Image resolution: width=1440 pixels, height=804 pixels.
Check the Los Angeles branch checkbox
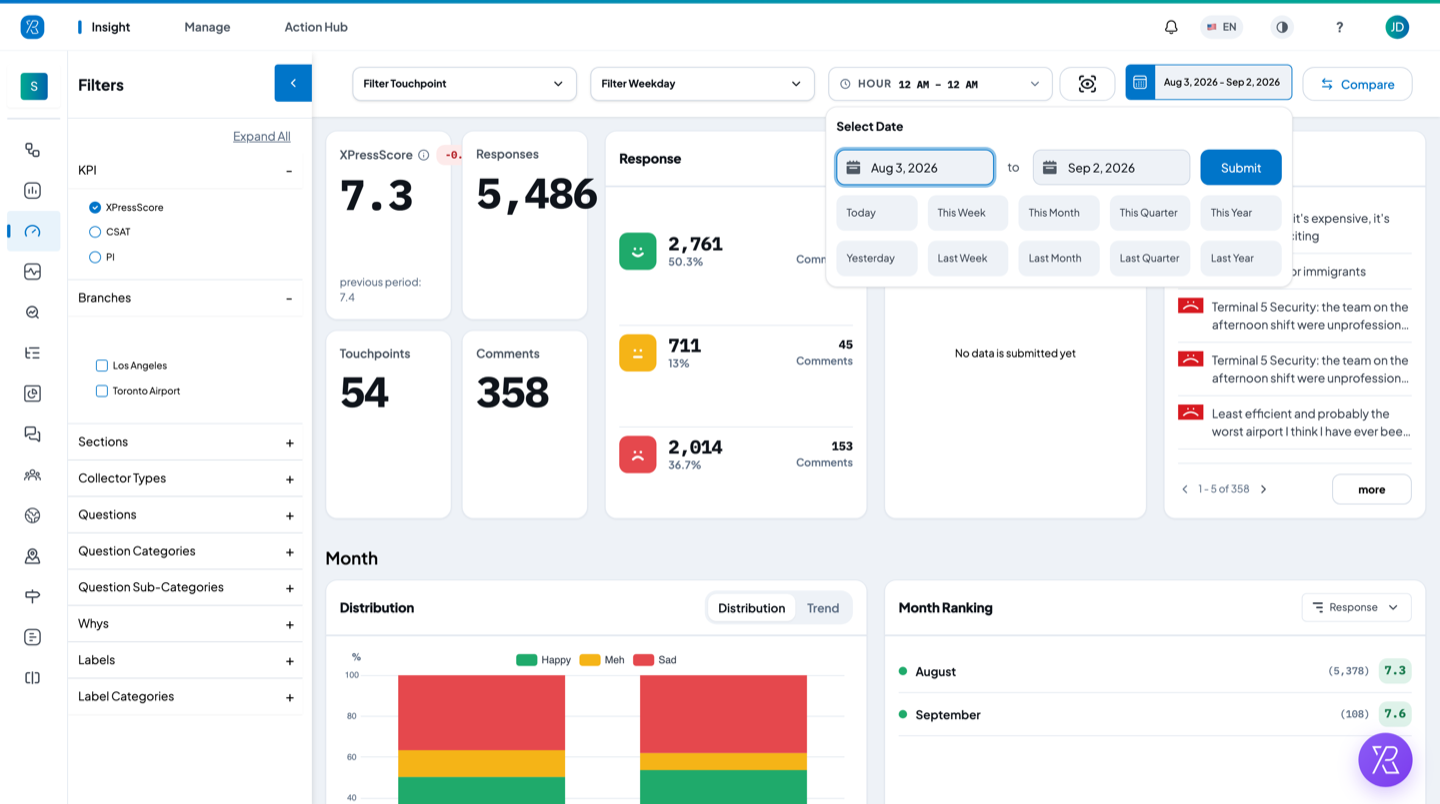click(101, 366)
